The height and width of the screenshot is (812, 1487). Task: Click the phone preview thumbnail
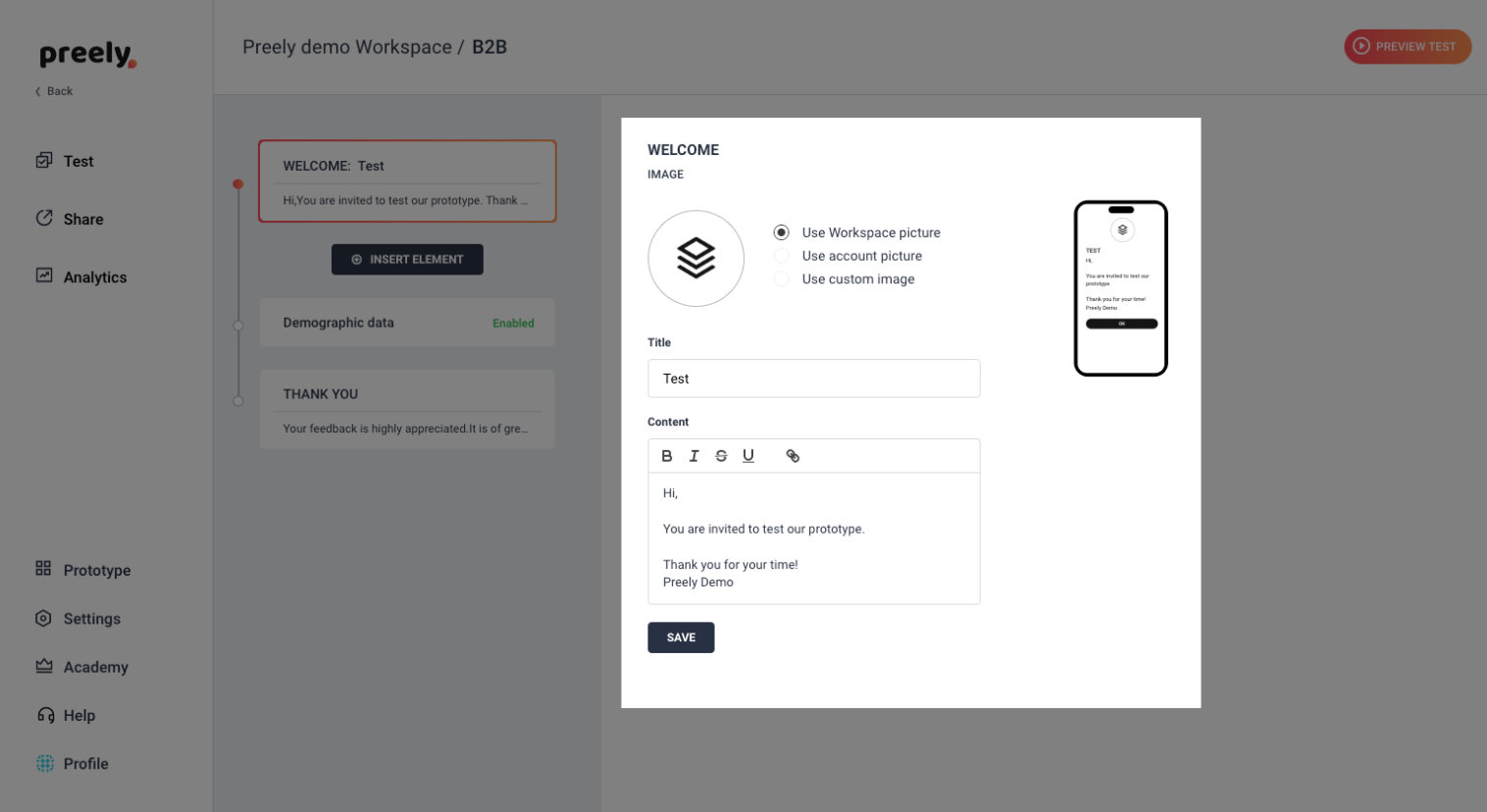[x=1121, y=288]
